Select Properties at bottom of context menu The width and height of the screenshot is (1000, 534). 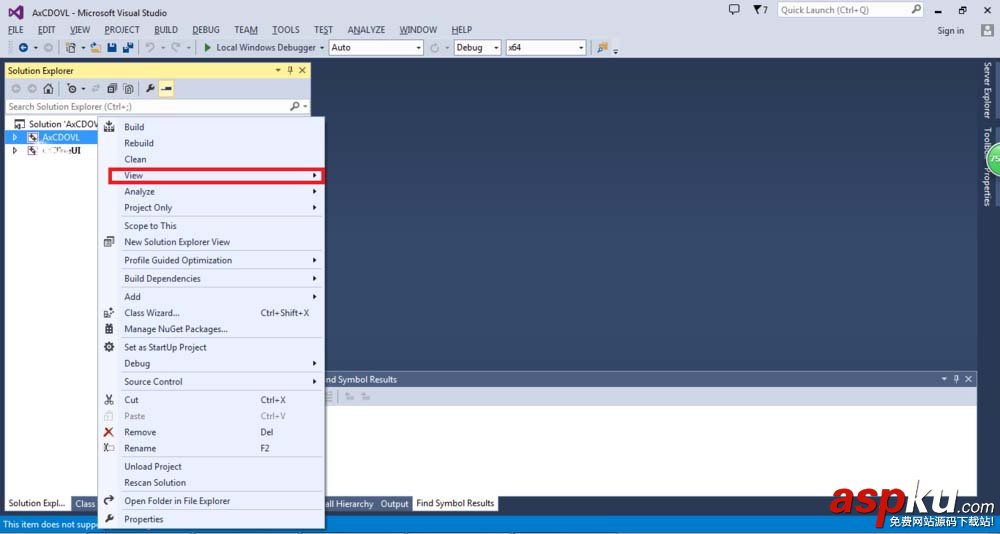coord(212,519)
